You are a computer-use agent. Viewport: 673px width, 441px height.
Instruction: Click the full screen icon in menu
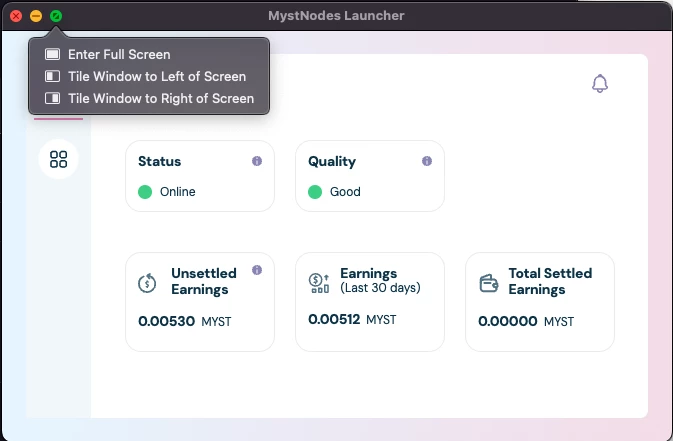[x=52, y=54]
